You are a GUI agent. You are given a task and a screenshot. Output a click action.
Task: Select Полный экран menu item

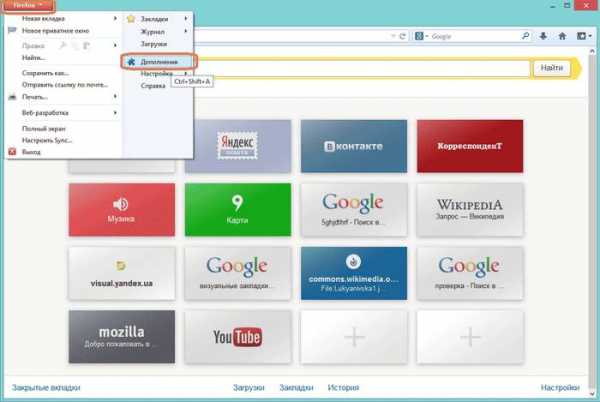click(45, 129)
